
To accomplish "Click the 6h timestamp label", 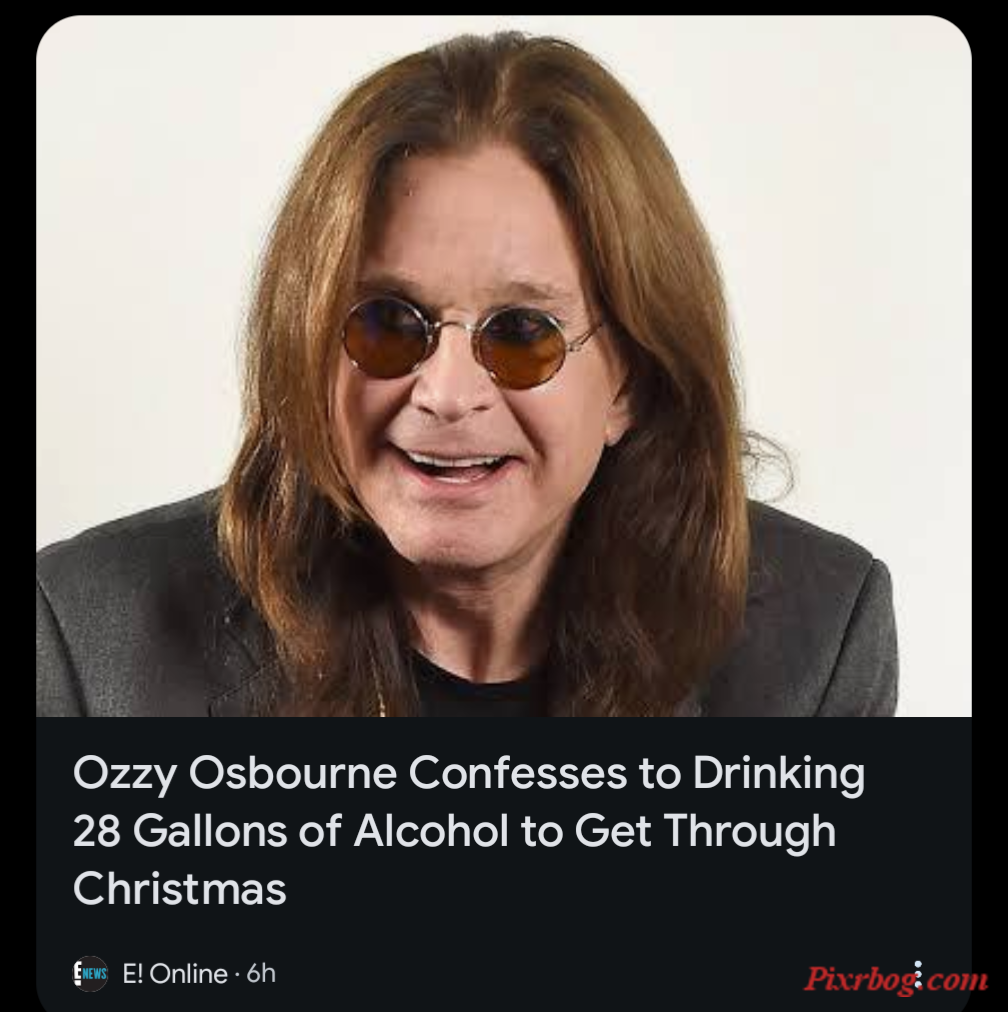I will pos(261,973).
